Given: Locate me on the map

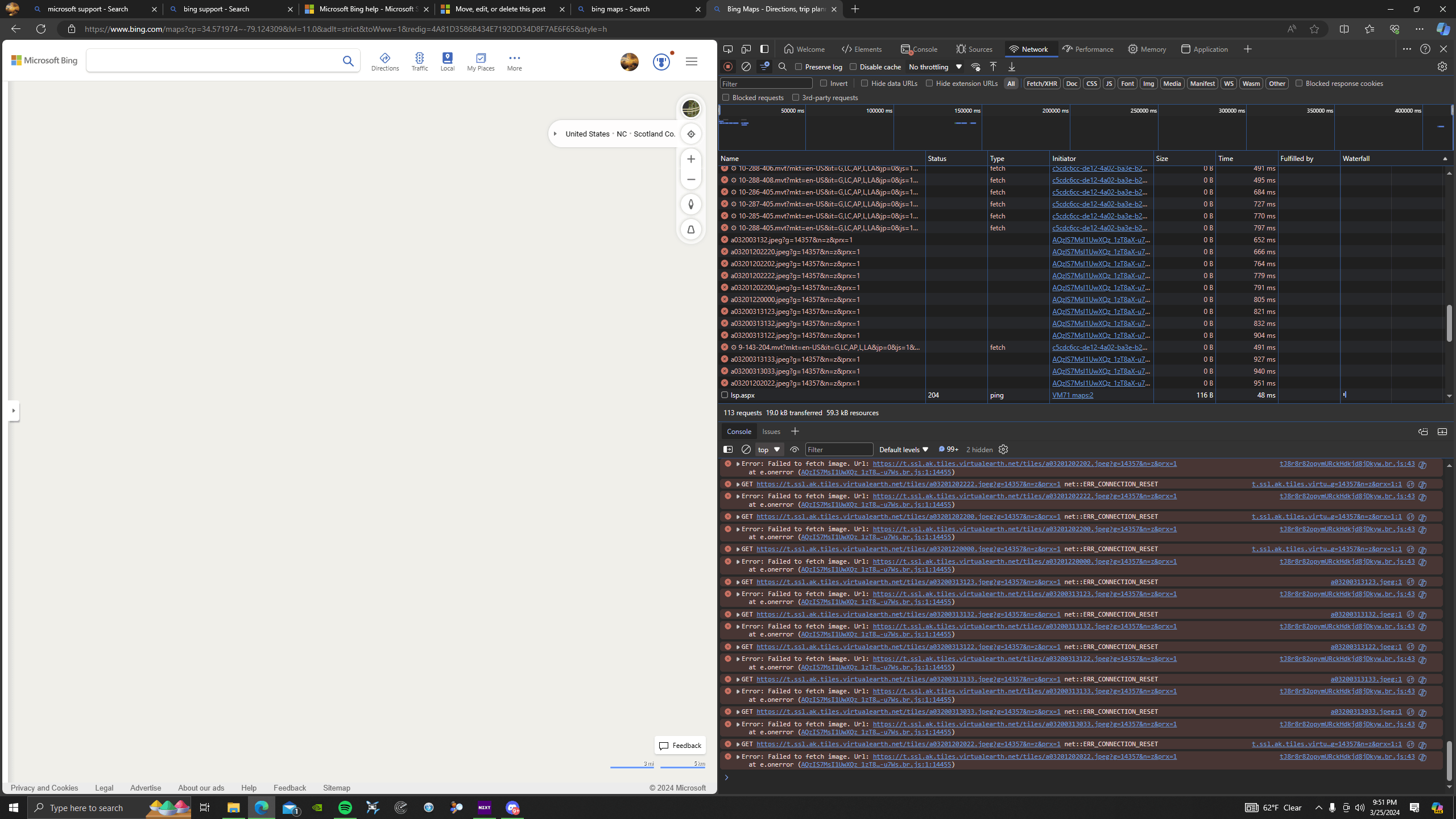Looking at the screenshot, I should pyautogui.click(x=691, y=134).
